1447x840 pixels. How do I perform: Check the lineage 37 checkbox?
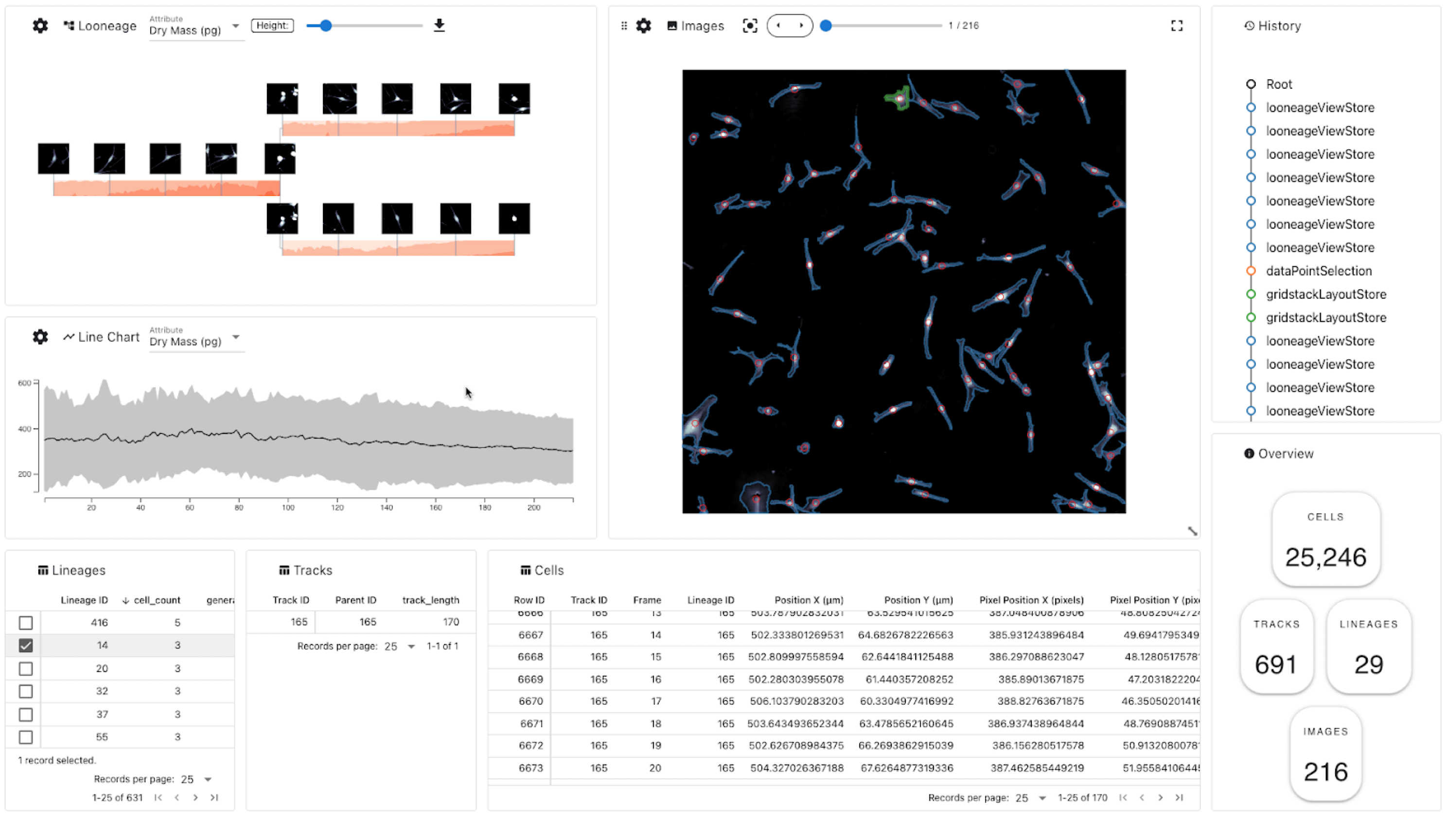click(x=26, y=715)
